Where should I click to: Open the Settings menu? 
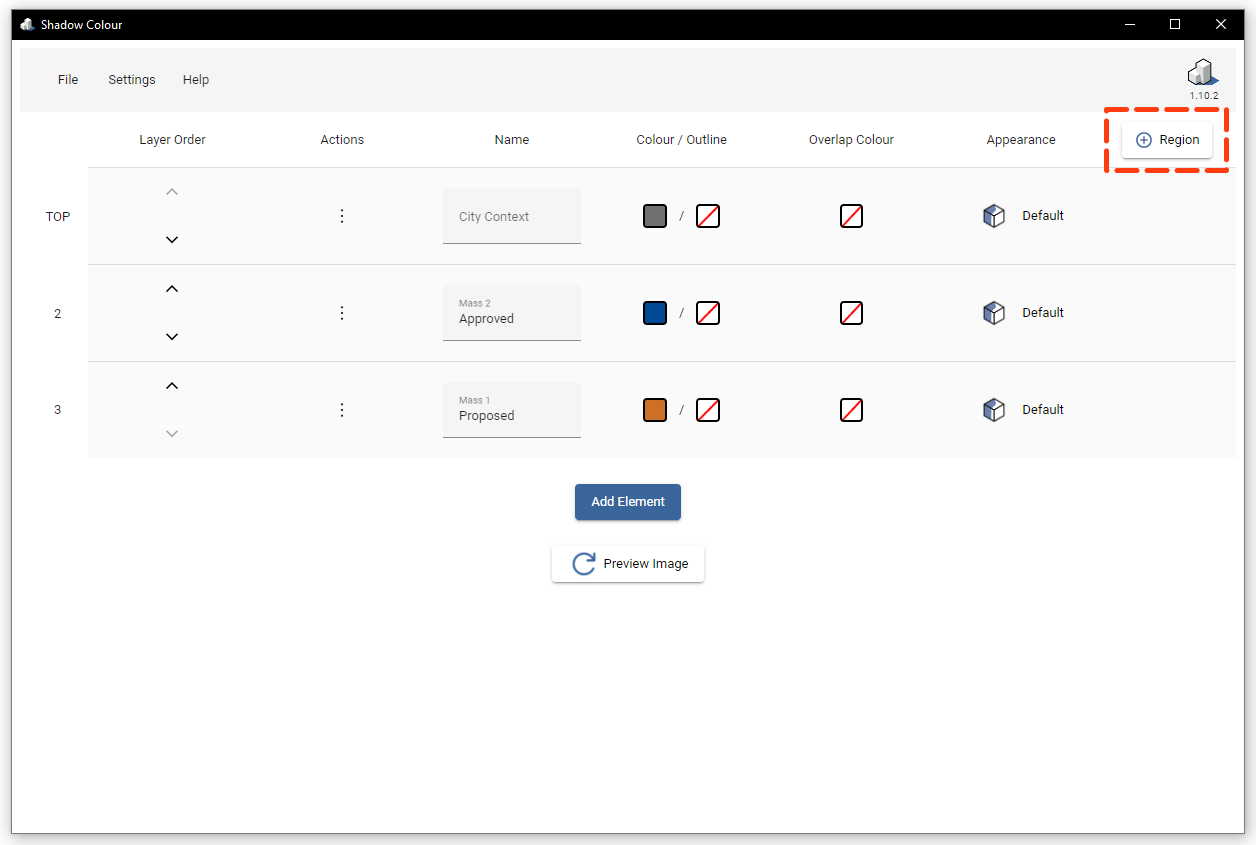[x=131, y=79]
